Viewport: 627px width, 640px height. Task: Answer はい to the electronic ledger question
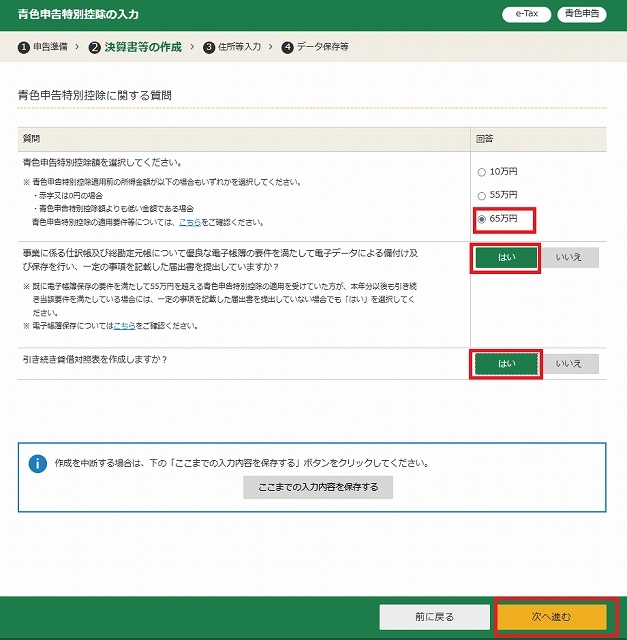pyautogui.click(x=506, y=258)
